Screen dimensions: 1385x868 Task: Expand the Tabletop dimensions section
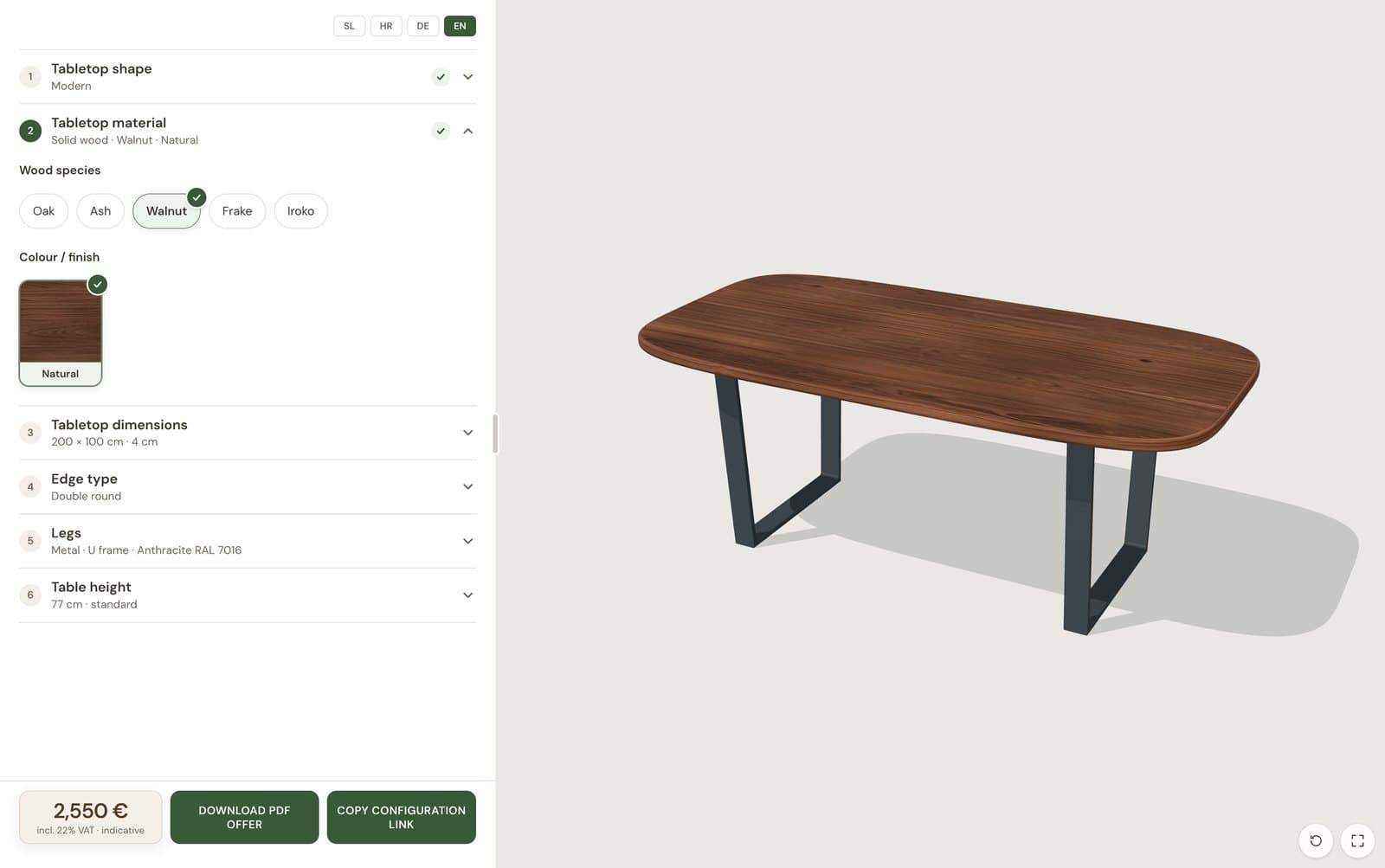[468, 433]
